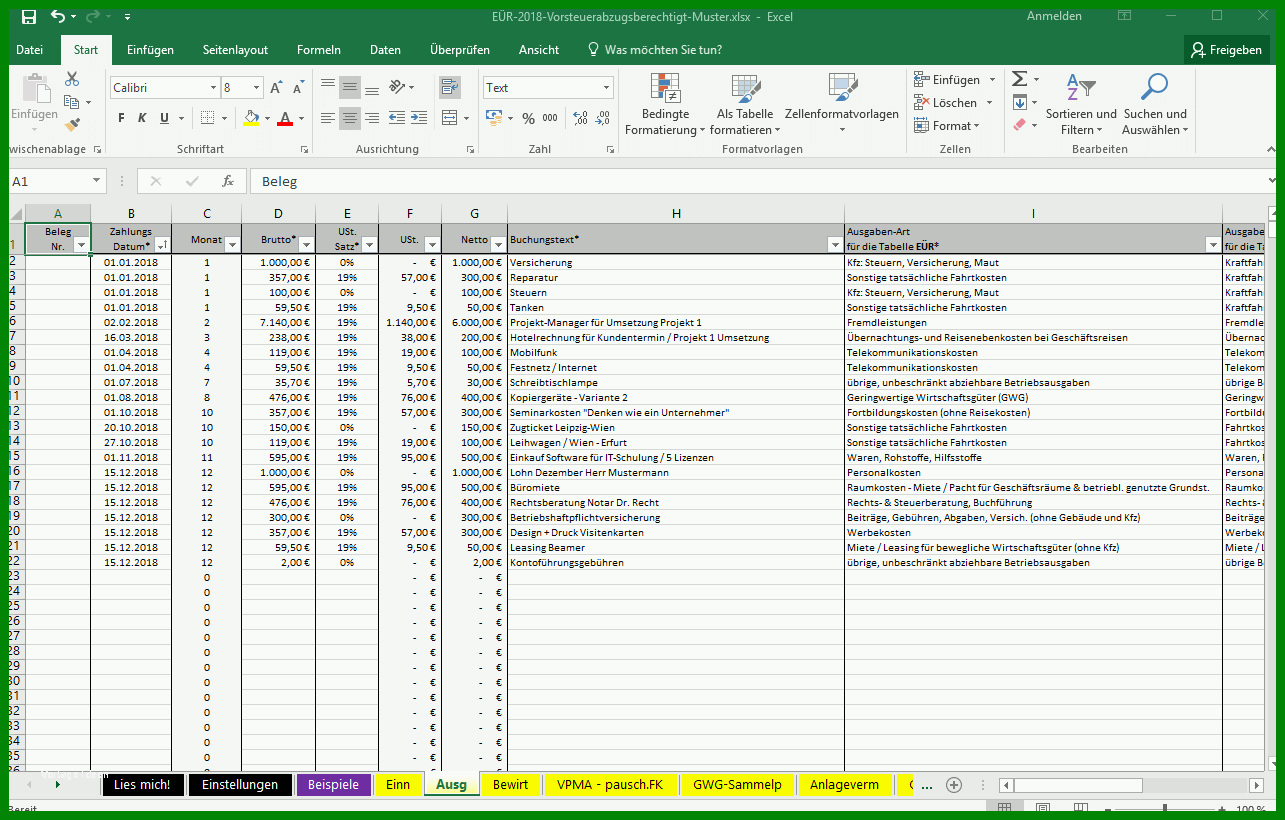This screenshot has height=820, width=1285.
Task: Open filter dropdown for Monat column
Action: [x=233, y=245]
